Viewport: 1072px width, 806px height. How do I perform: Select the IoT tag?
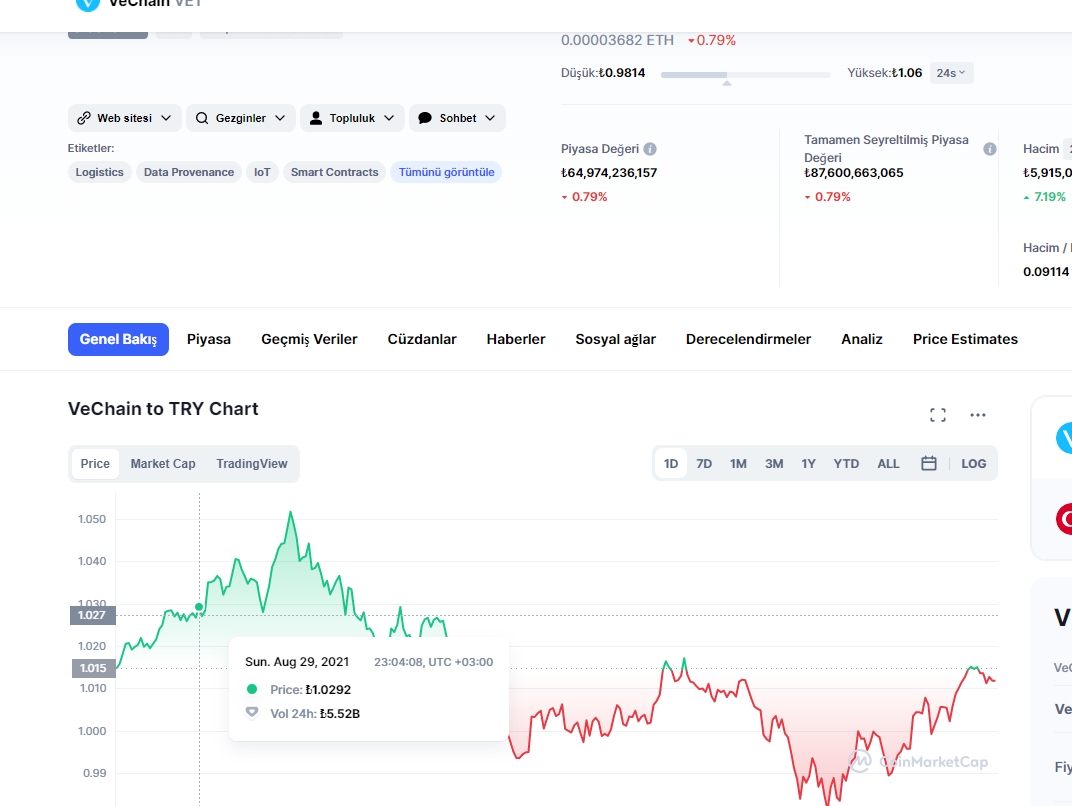(x=263, y=172)
